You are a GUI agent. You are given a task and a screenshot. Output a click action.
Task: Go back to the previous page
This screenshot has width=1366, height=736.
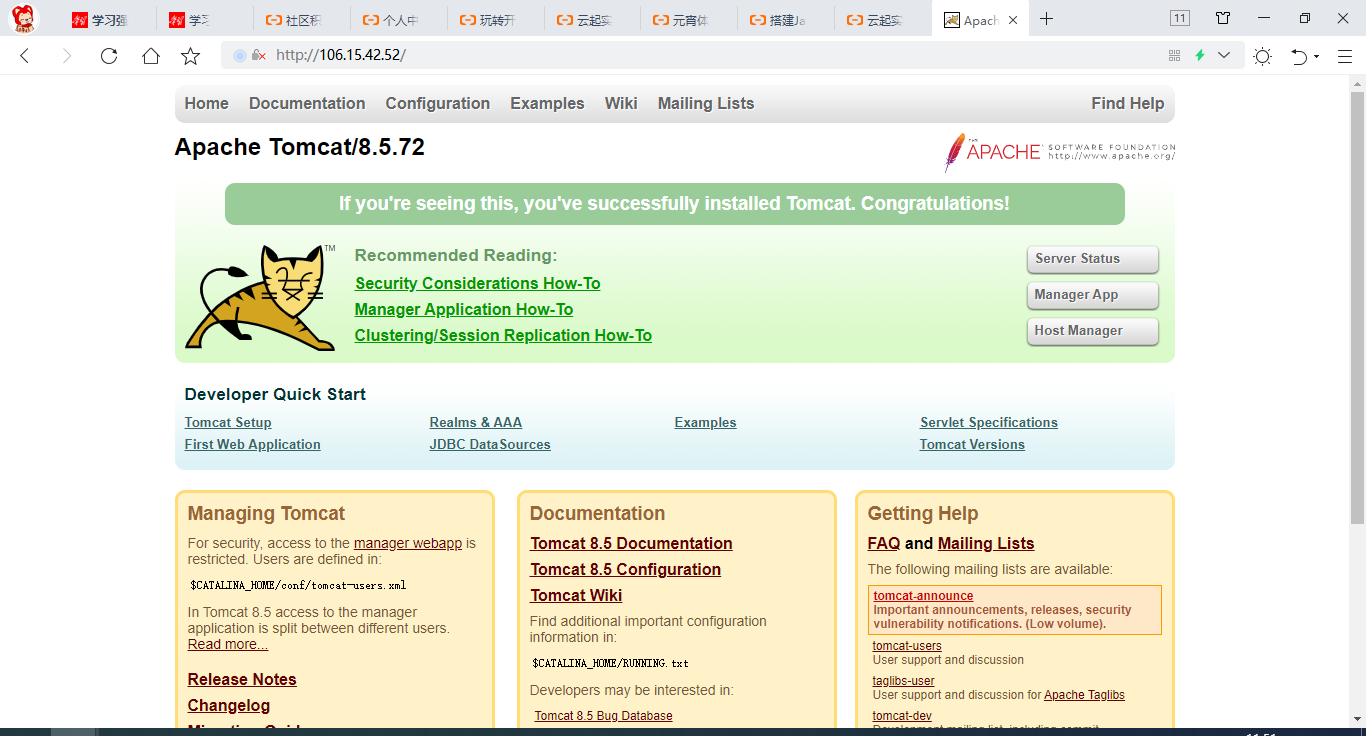click(25, 56)
